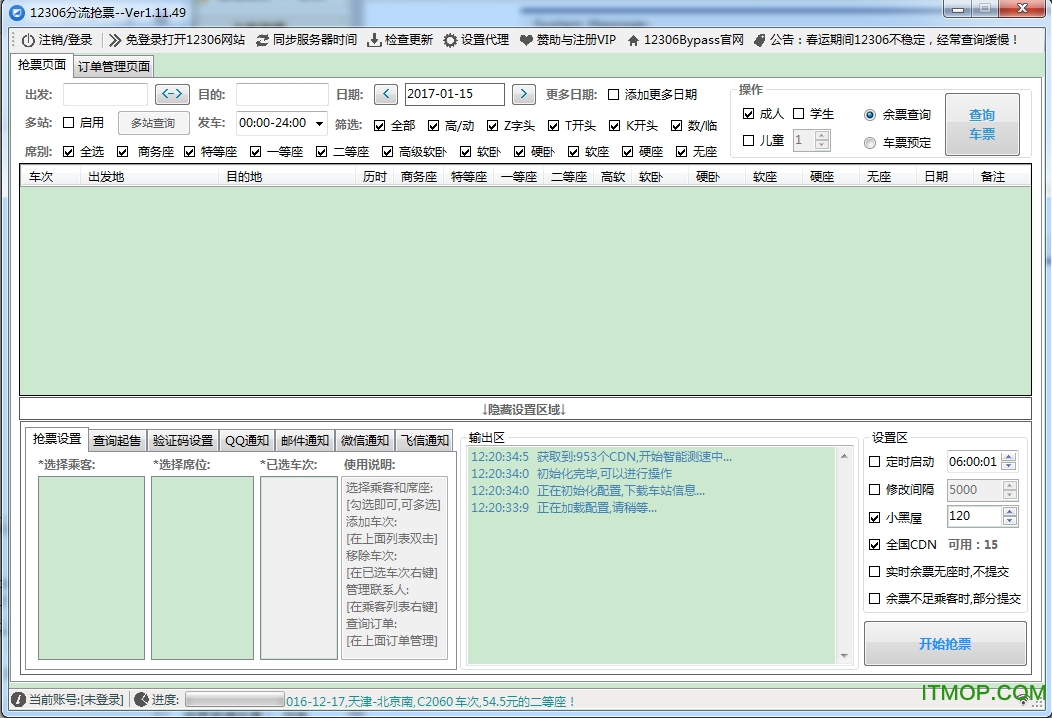The width and height of the screenshot is (1052, 718).
Task: Enable the 定时启动 checkbox
Action: pos(874,462)
